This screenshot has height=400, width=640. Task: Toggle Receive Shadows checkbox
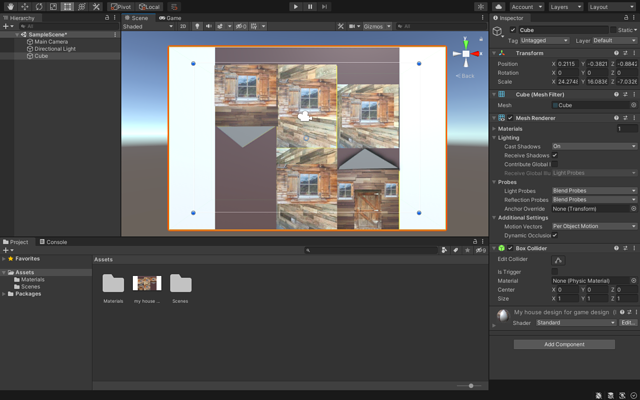[555, 155]
